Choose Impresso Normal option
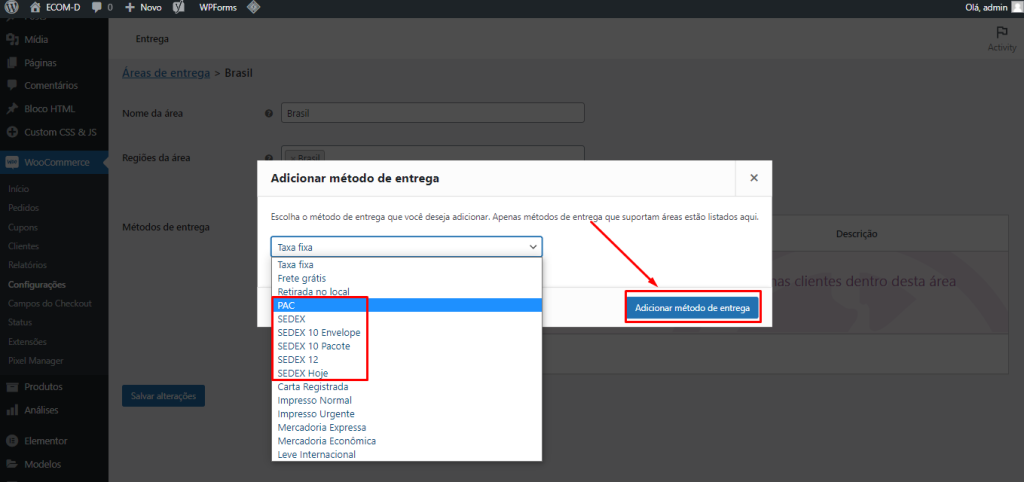 point(406,400)
